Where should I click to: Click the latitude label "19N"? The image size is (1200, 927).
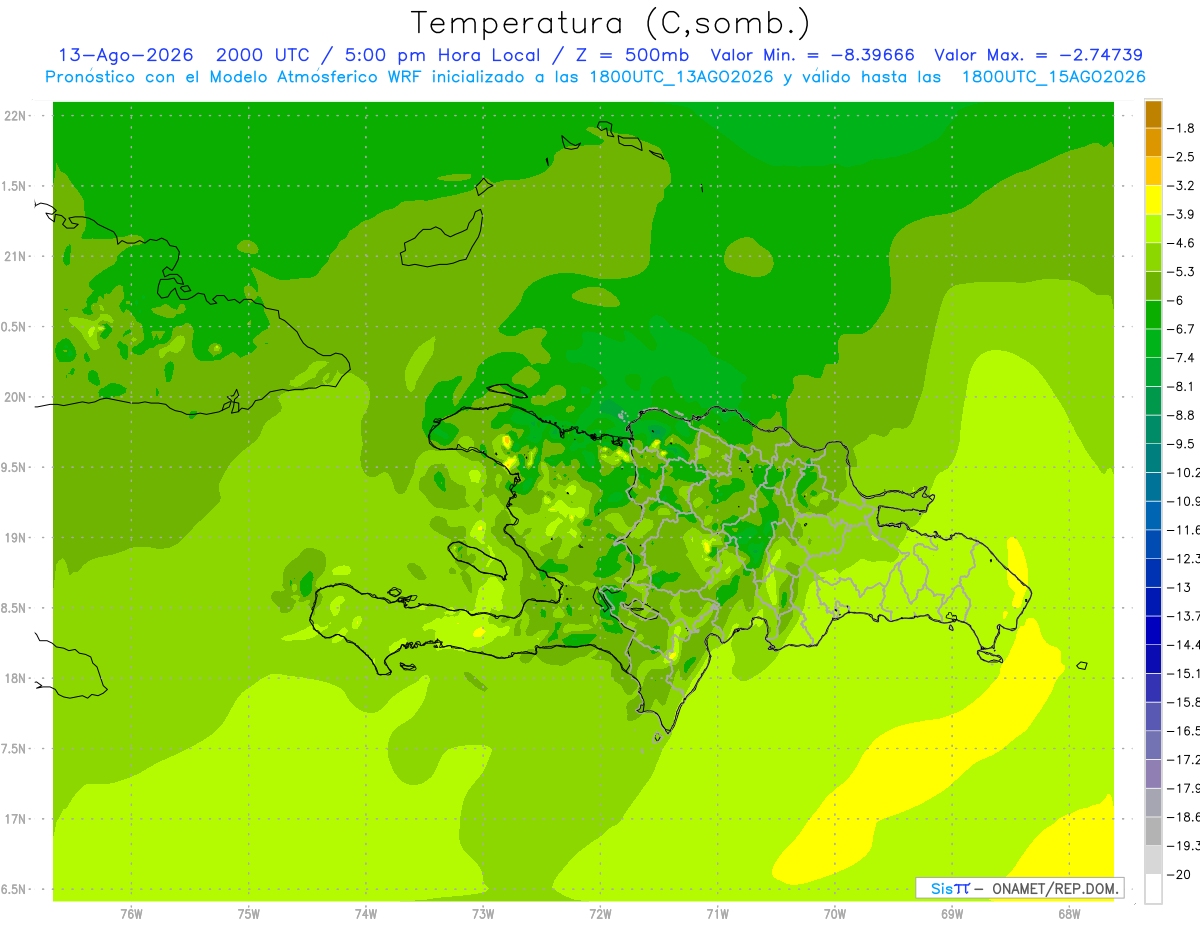point(17,538)
